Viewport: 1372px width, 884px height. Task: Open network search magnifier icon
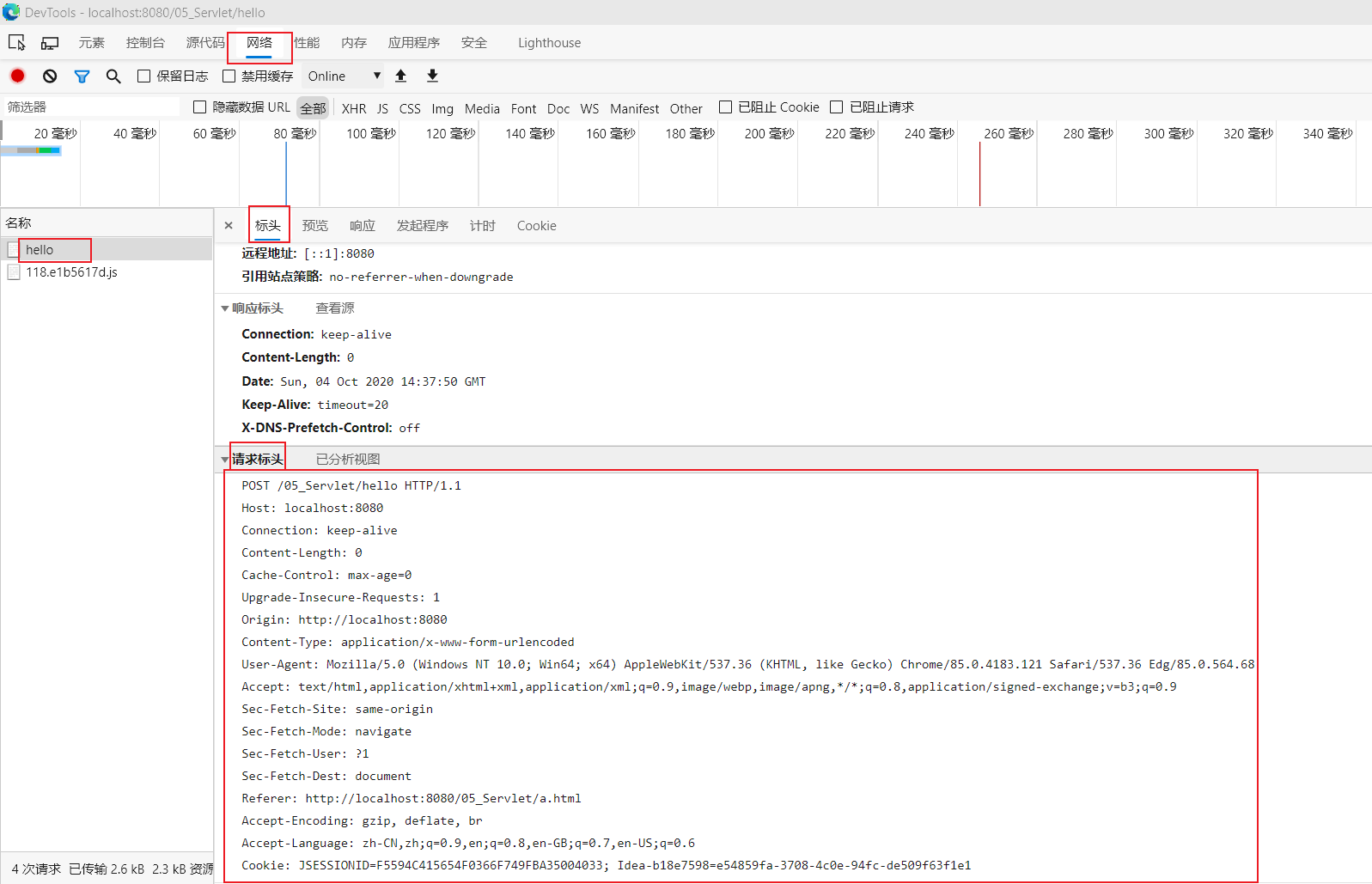click(113, 76)
